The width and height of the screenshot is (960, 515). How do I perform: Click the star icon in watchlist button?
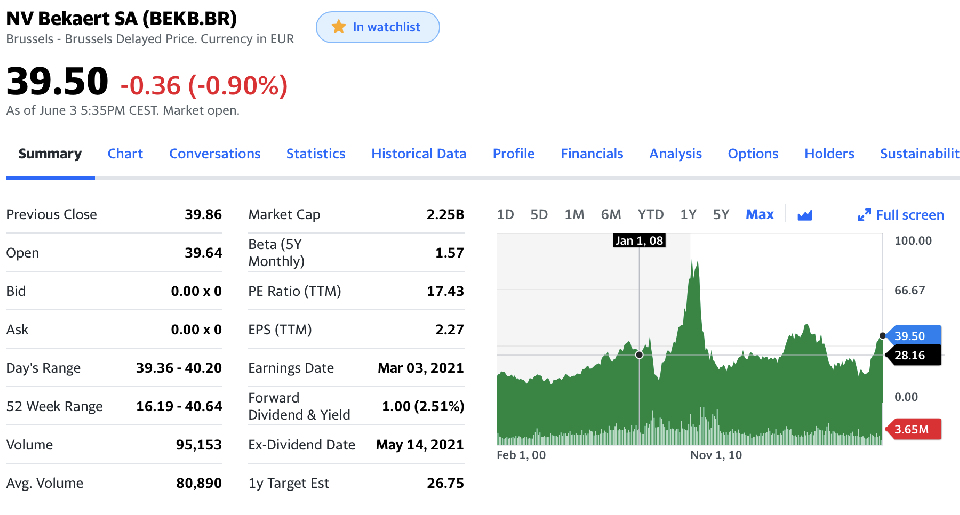tap(338, 27)
